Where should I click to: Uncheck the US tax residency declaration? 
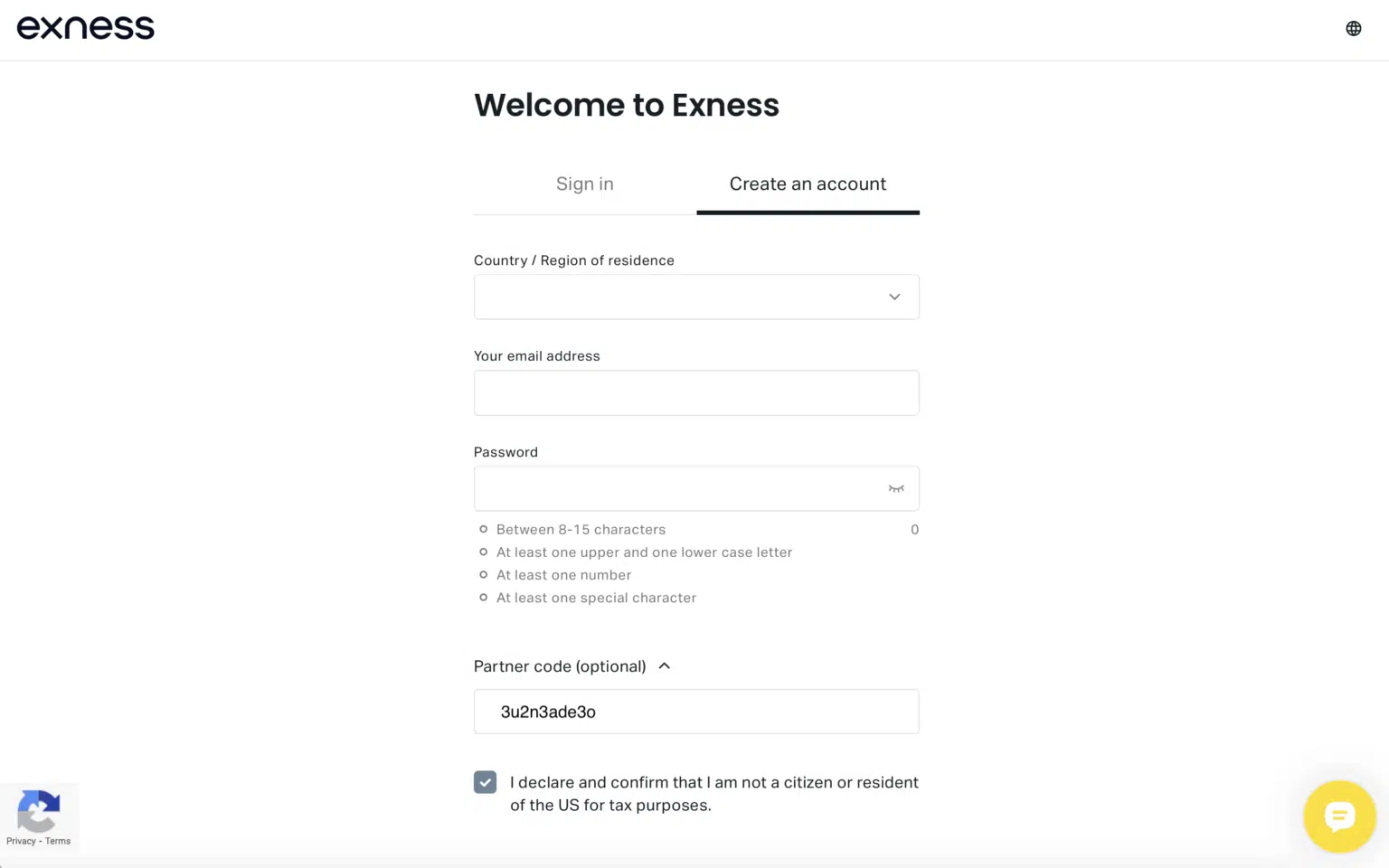[485, 782]
